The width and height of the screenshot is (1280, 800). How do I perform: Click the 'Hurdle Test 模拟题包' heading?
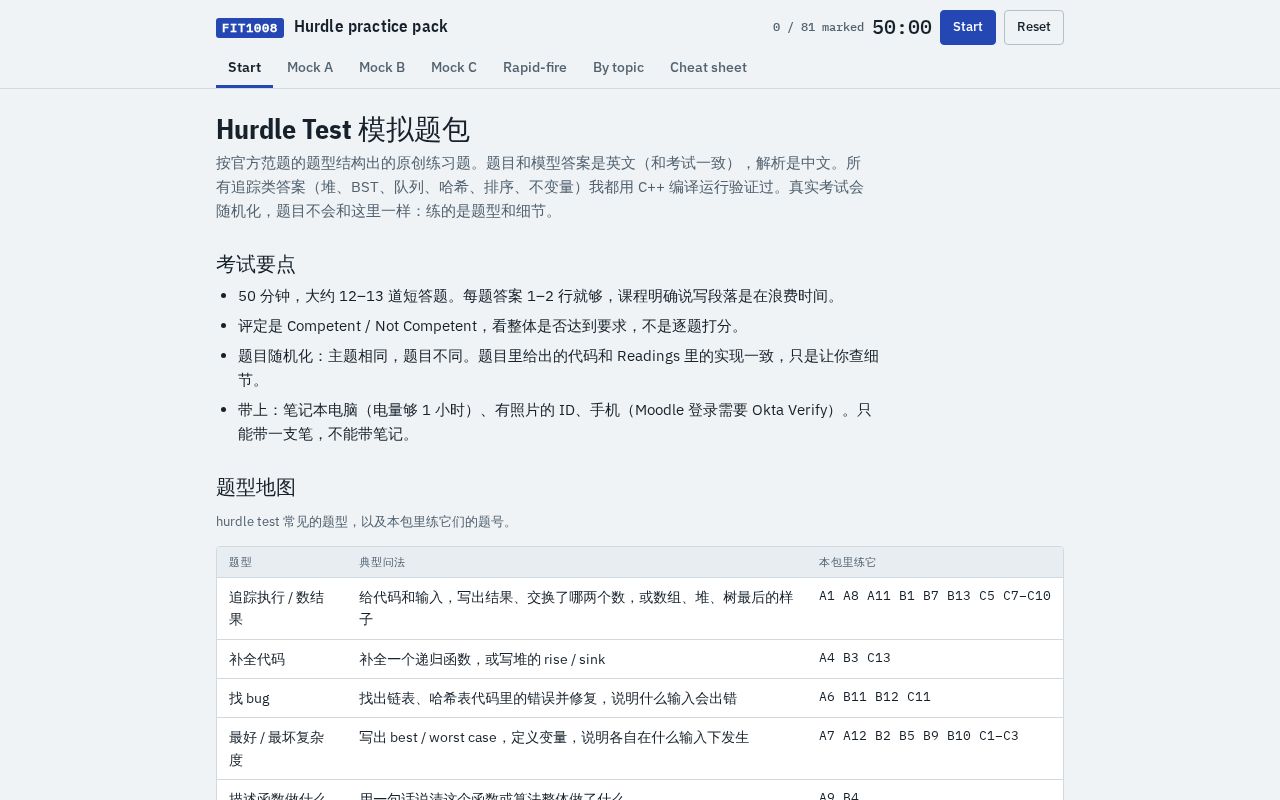click(343, 130)
